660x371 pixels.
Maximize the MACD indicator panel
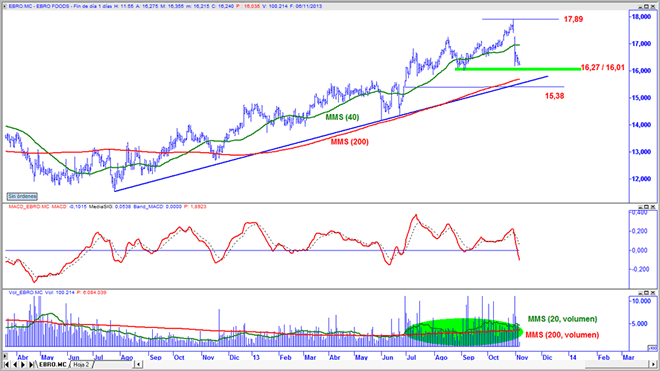[647, 207]
